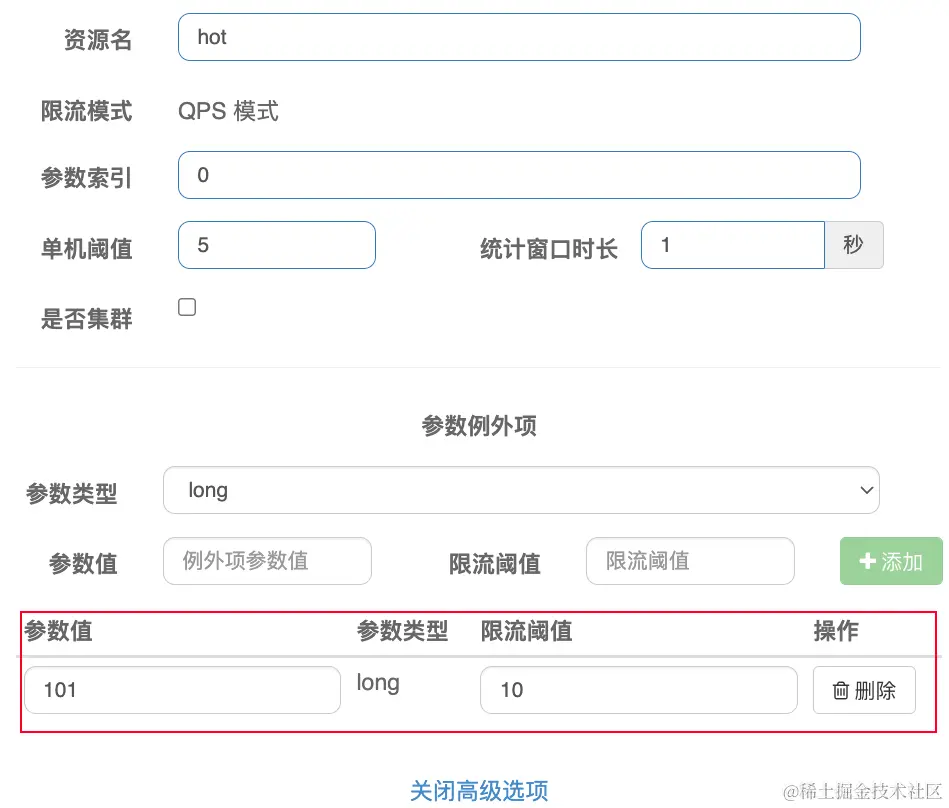Image resolution: width=949 pixels, height=808 pixels.
Task: Click the QPS 模式 text
Action: pos(228,111)
